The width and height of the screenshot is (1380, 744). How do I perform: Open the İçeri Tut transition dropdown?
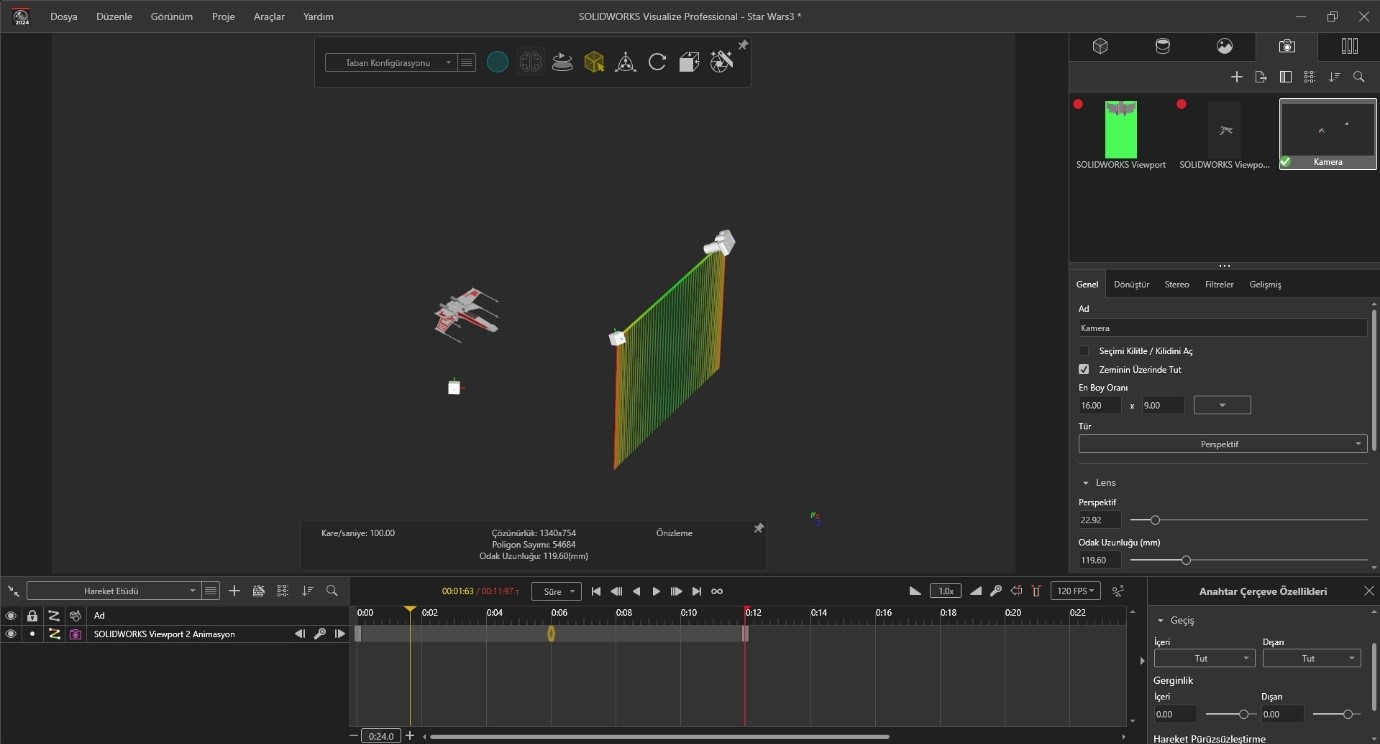pos(1204,658)
